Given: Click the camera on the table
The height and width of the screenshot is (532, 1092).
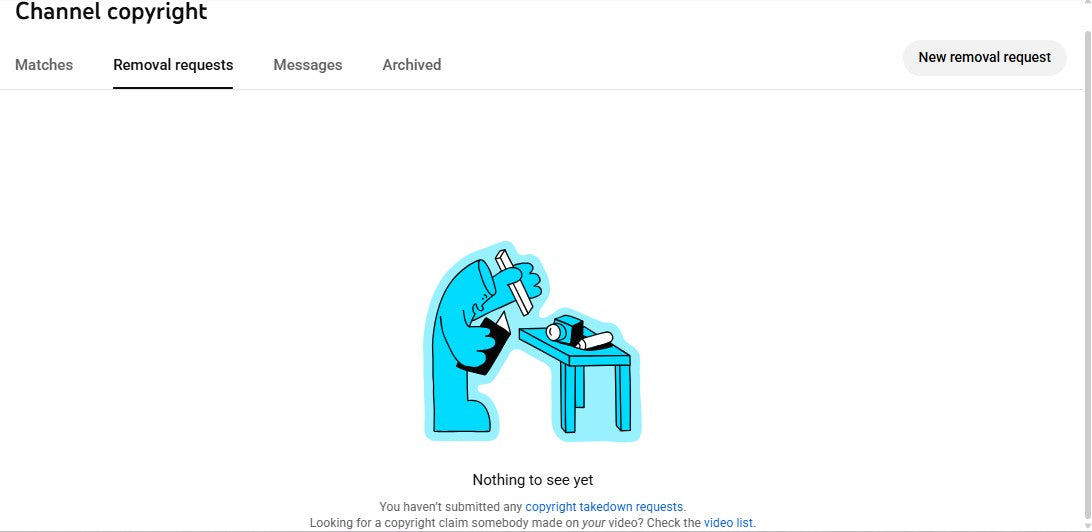Looking at the screenshot, I should 565,329.
